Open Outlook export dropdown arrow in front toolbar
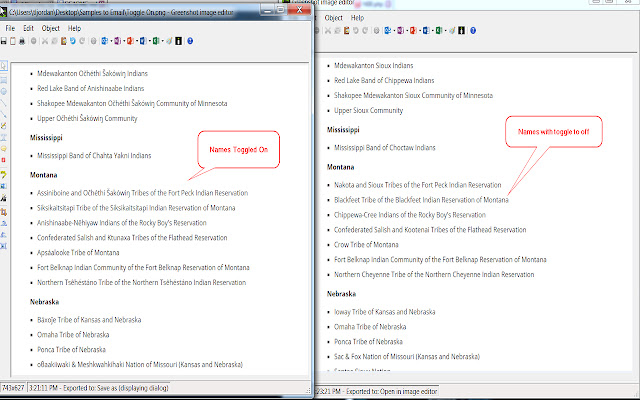 pyautogui.click(x=111, y=41)
